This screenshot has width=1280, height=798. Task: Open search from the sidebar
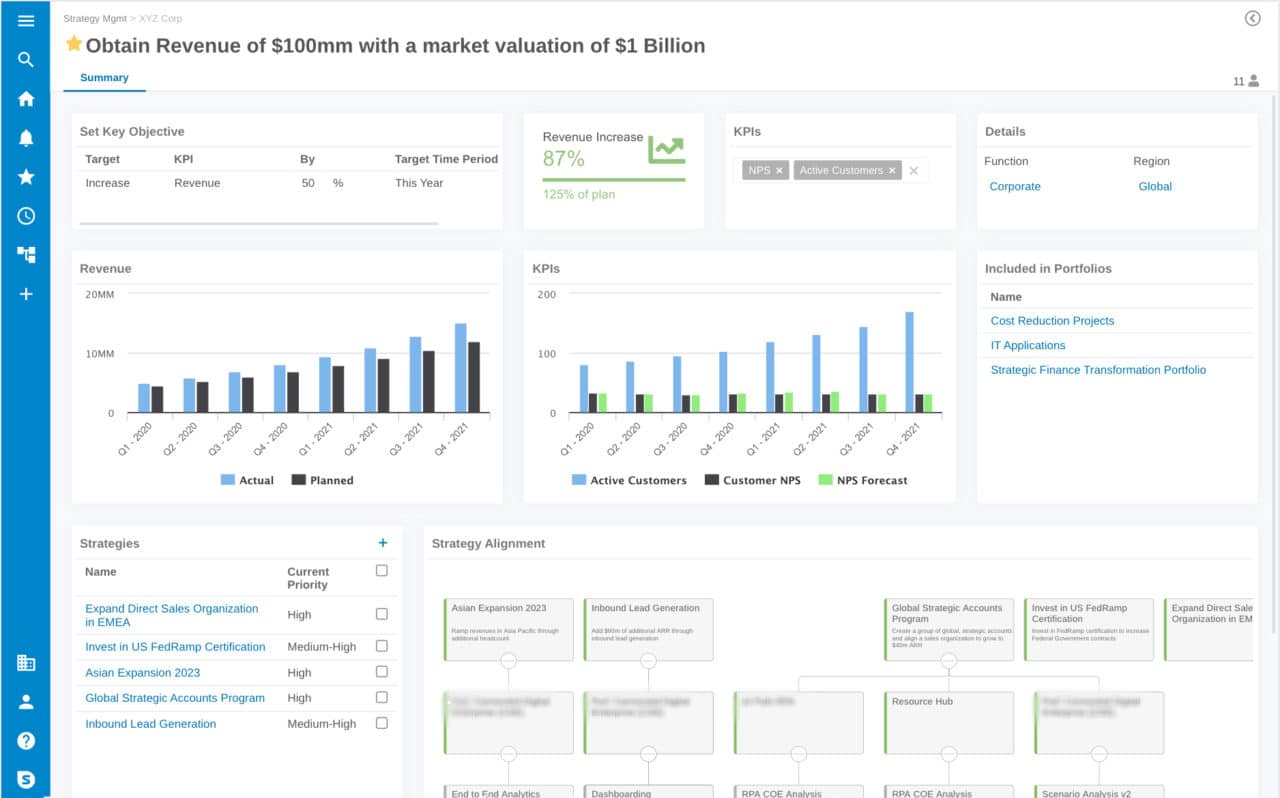[x=26, y=59]
